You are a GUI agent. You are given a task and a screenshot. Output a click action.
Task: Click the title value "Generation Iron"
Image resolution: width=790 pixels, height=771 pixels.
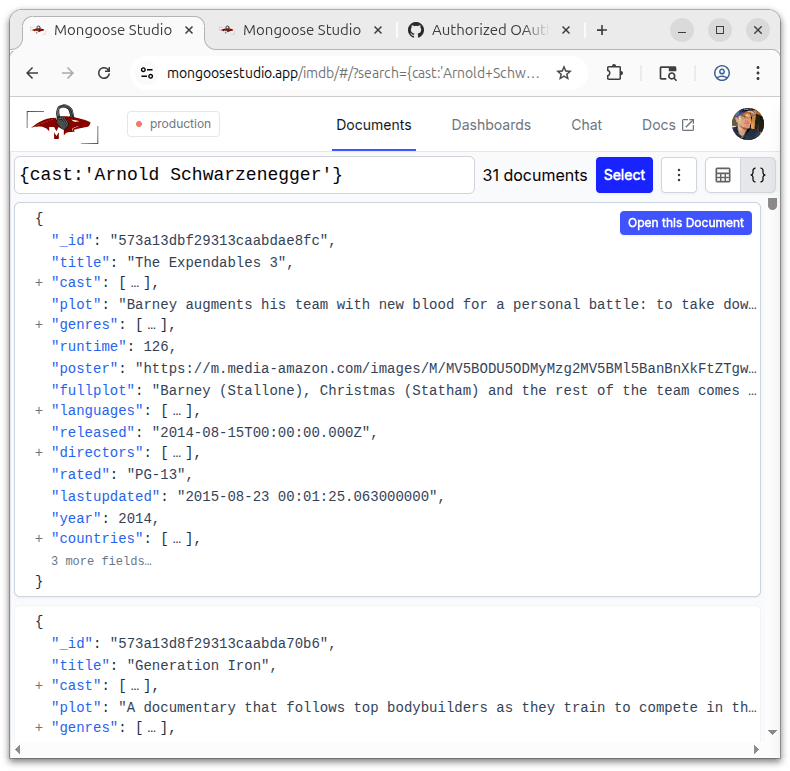198,666
